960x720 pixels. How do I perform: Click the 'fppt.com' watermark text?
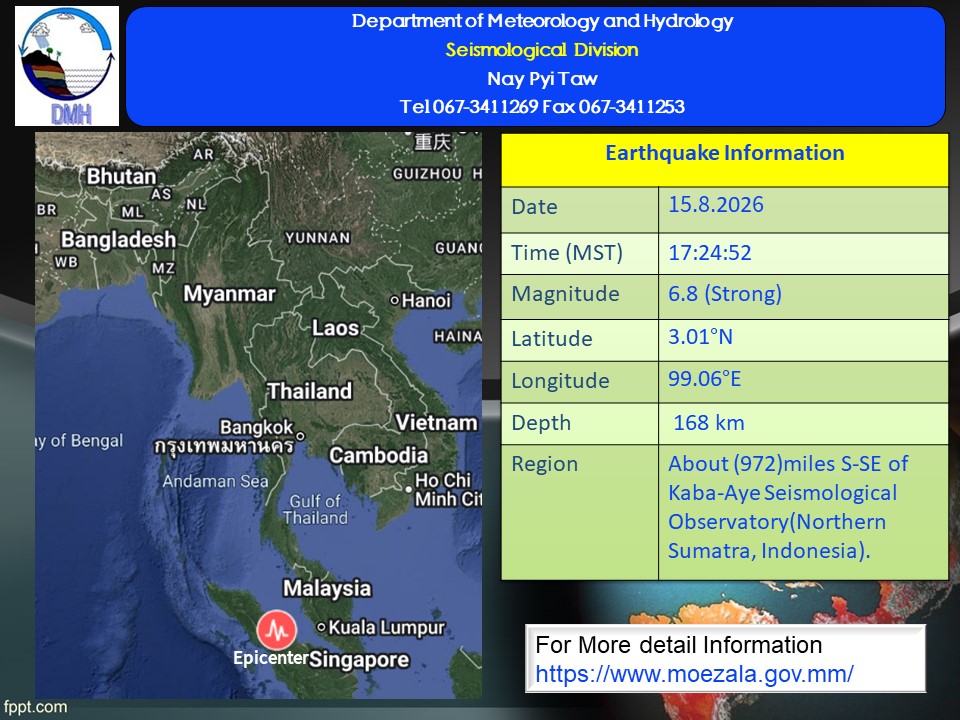click(x=35, y=707)
